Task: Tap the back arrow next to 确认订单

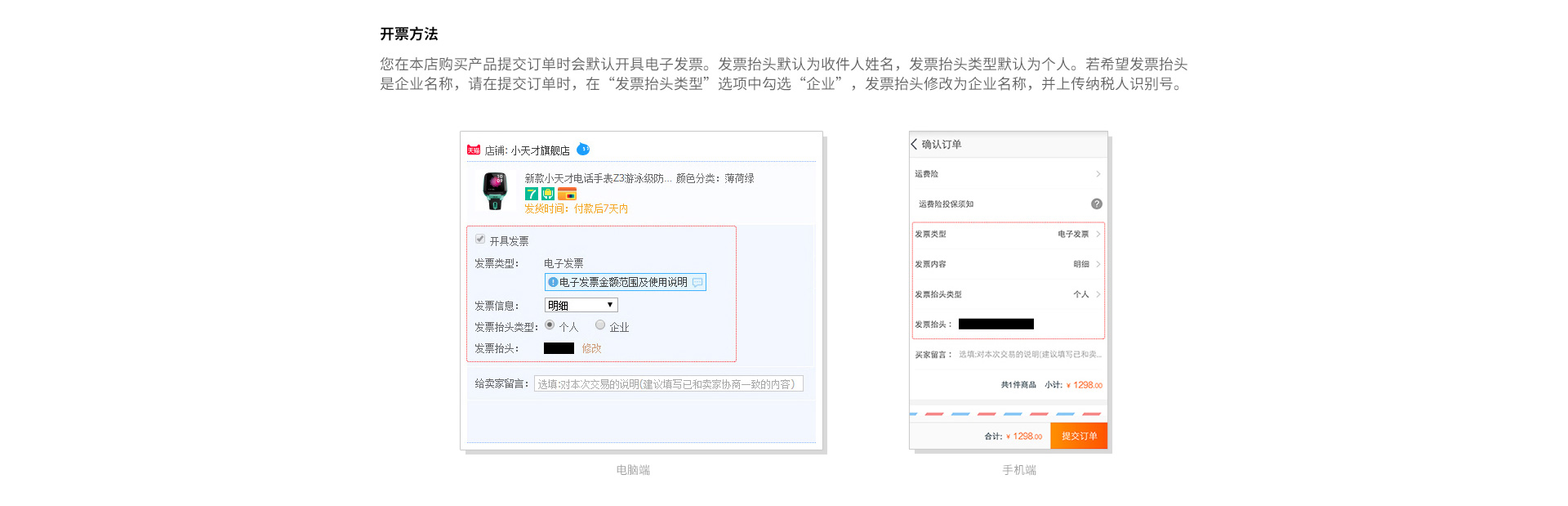Action: click(915, 144)
